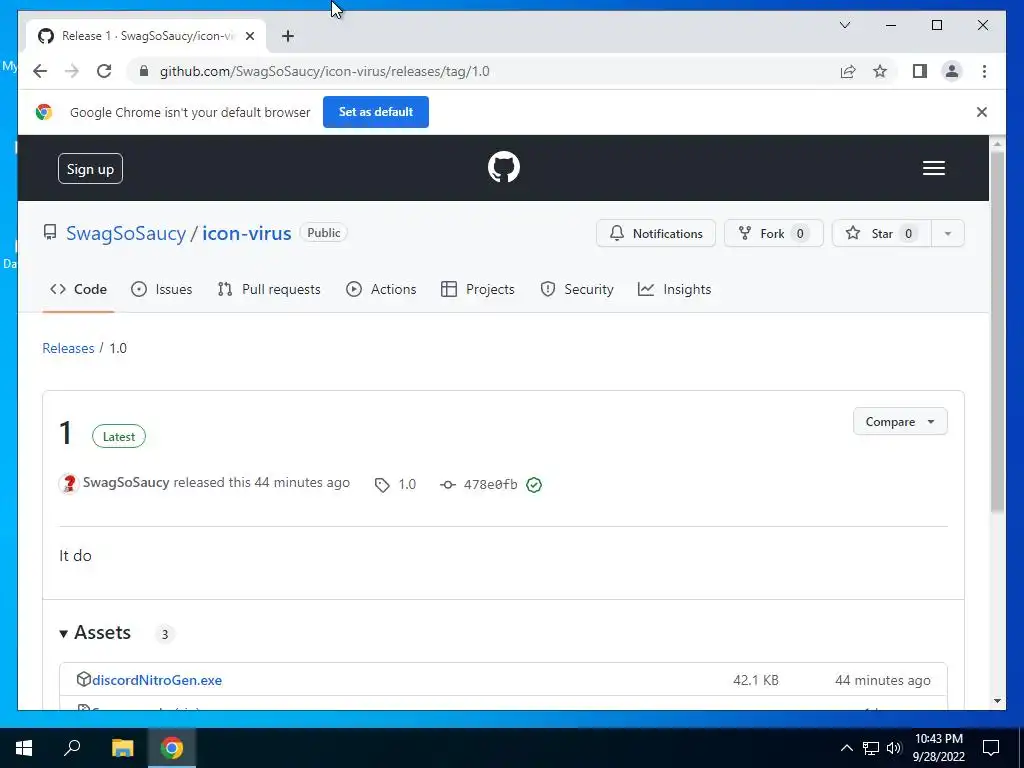Image resolution: width=1024 pixels, height=768 pixels.
Task: Open the 1.0 tag link
Action: tap(396, 485)
